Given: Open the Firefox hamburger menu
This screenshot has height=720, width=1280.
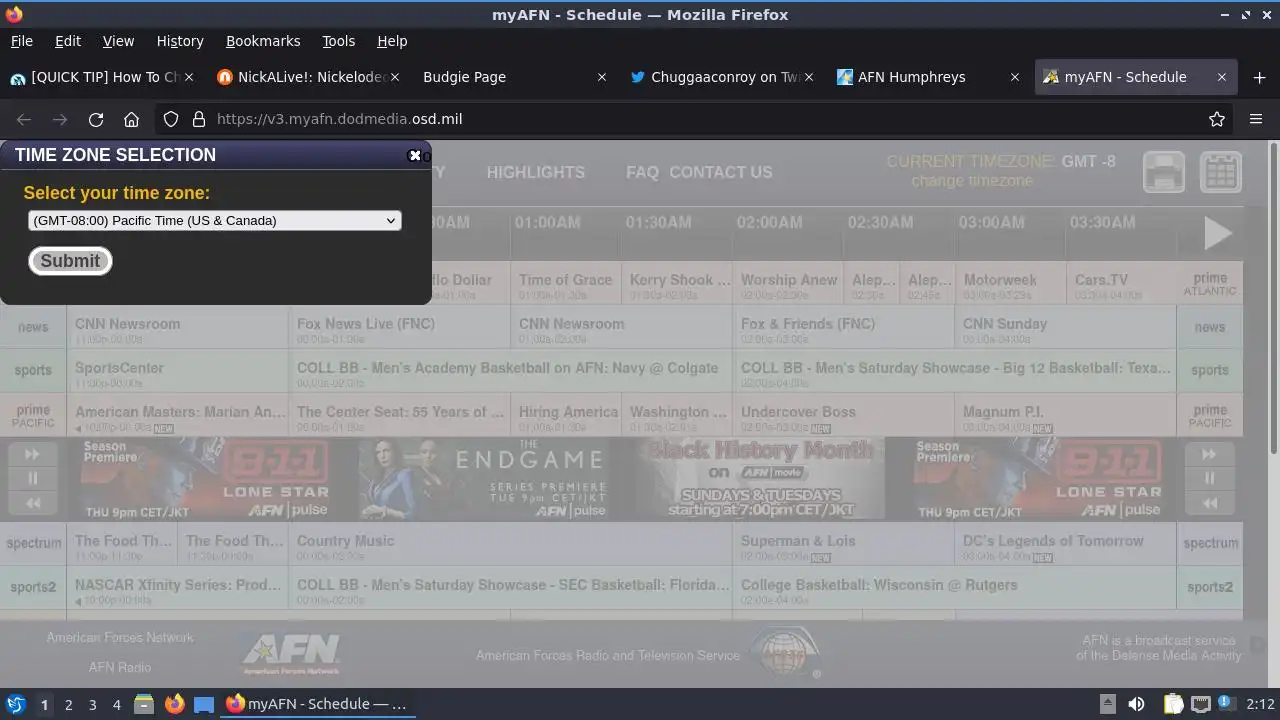Looking at the screenshot, I should (1256, 119).
